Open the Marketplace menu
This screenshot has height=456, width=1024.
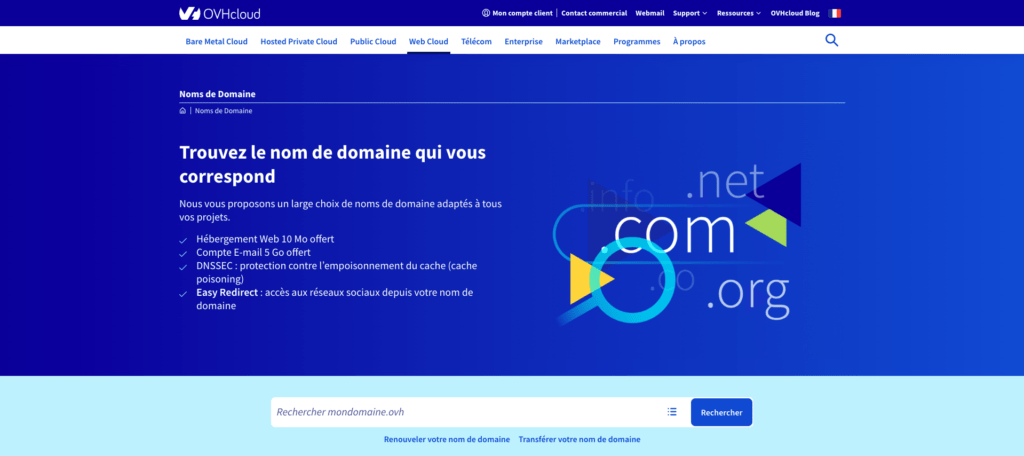[x=578, y=41]
